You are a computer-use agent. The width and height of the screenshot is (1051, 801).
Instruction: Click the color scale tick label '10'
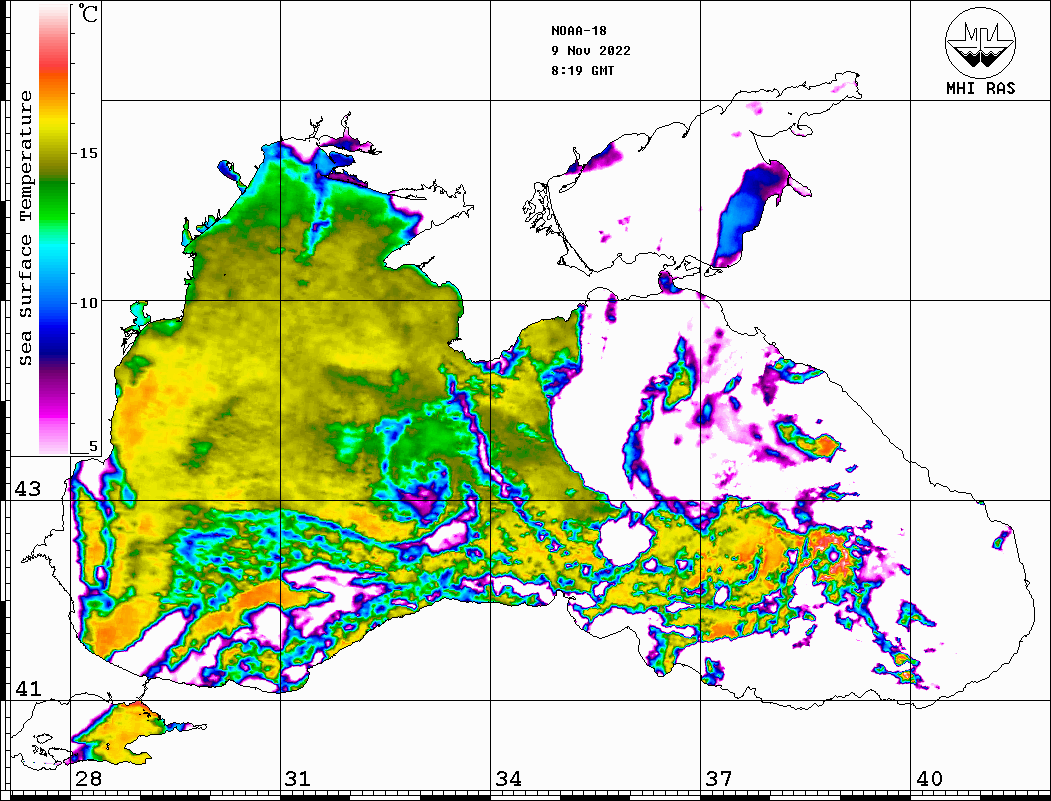pos(88,303)
